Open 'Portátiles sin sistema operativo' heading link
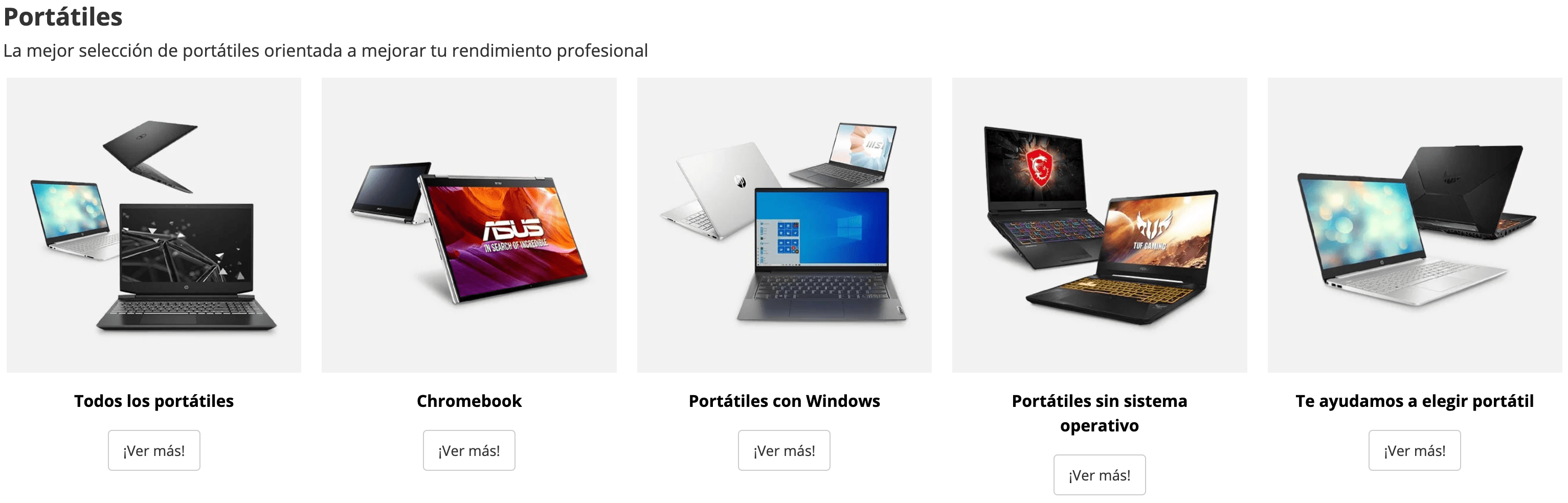This screenshot has height=503, width=1568. [1100, 414]
